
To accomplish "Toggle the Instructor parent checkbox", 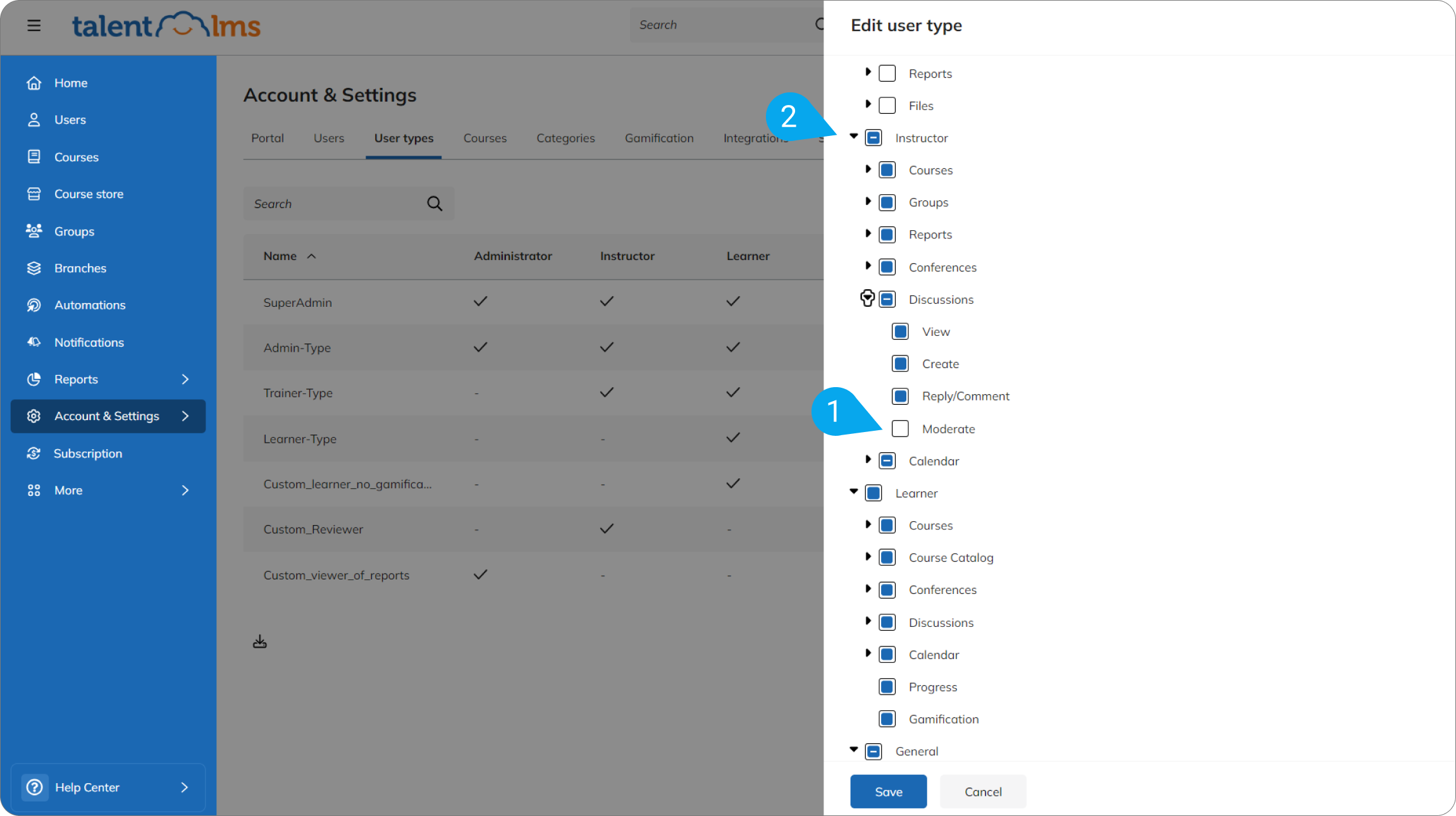I will (873, 138).
